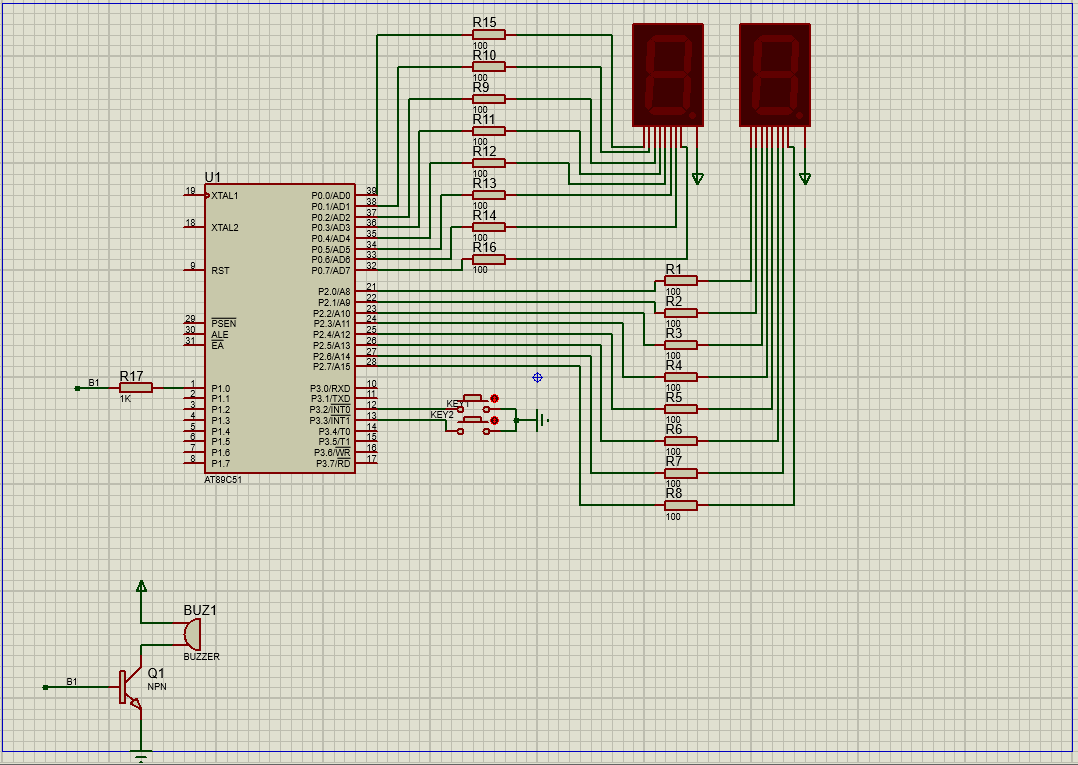1078x765 pixels.
Task: Select the ground terminal below Q1 emitter
Action: 141,756
